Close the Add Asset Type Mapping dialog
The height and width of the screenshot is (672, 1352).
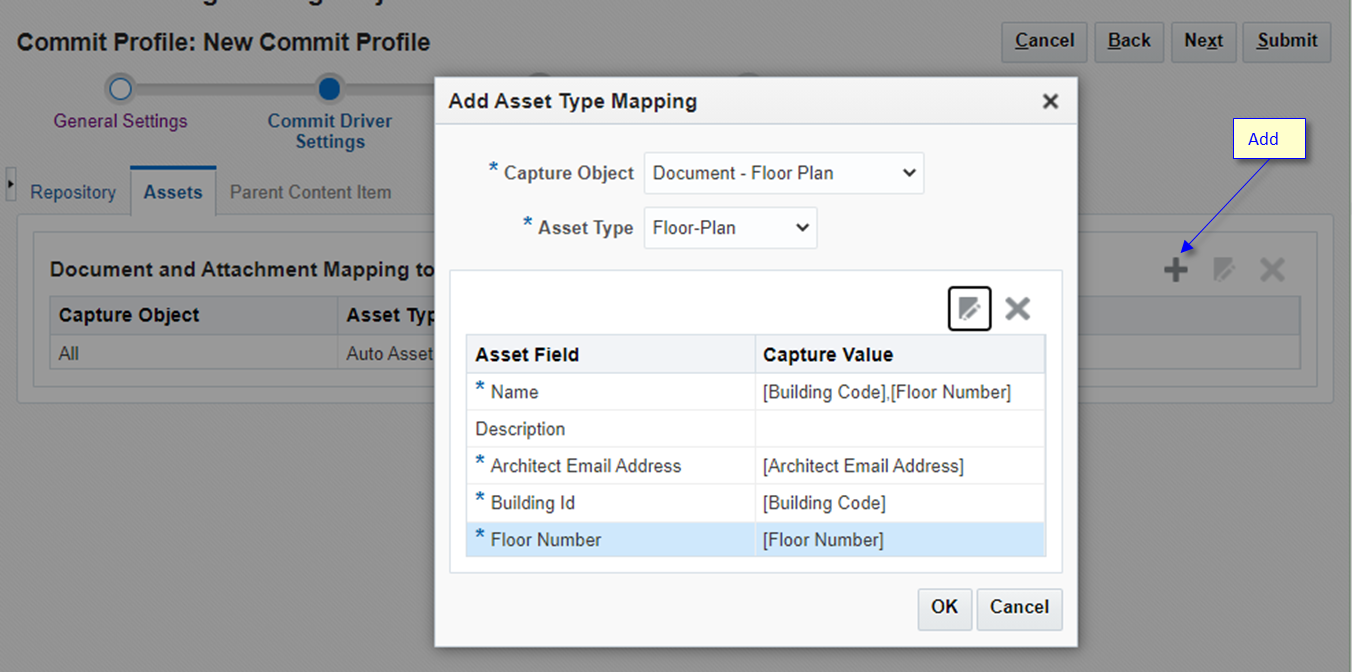click(1050, 101)
